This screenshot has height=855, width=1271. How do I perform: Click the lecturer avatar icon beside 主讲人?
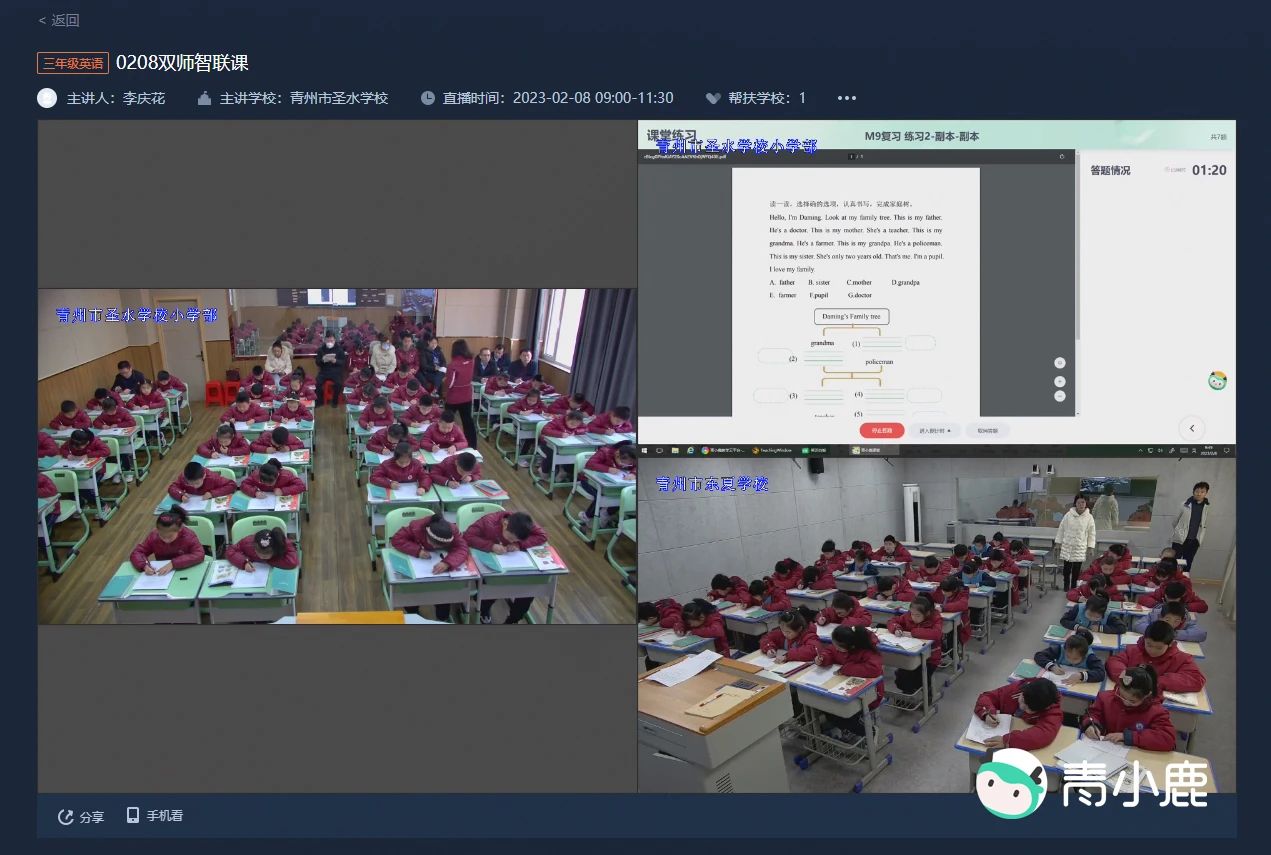pos(47,98)
